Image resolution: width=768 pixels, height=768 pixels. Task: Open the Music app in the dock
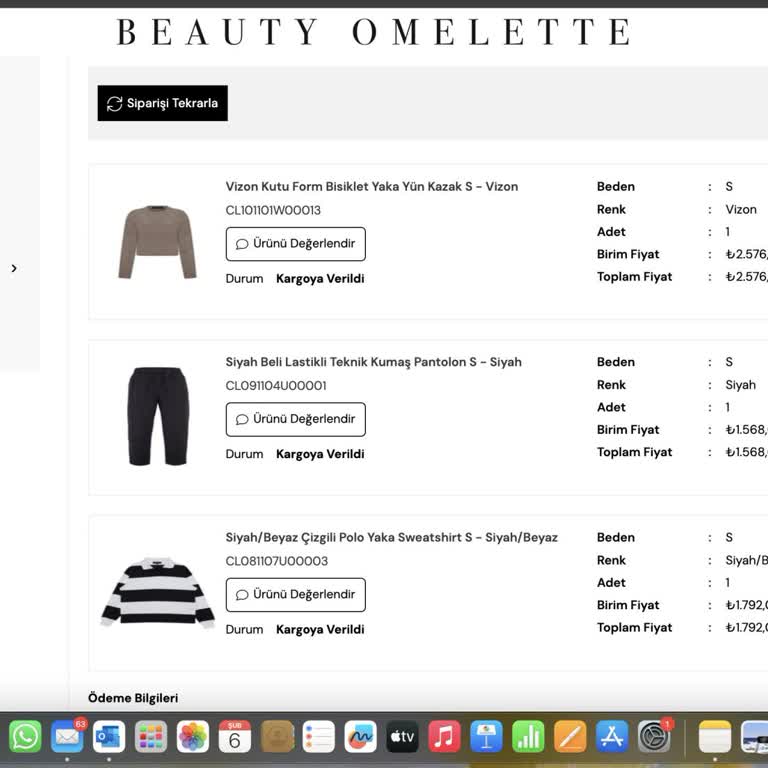[x=444, y=736]
